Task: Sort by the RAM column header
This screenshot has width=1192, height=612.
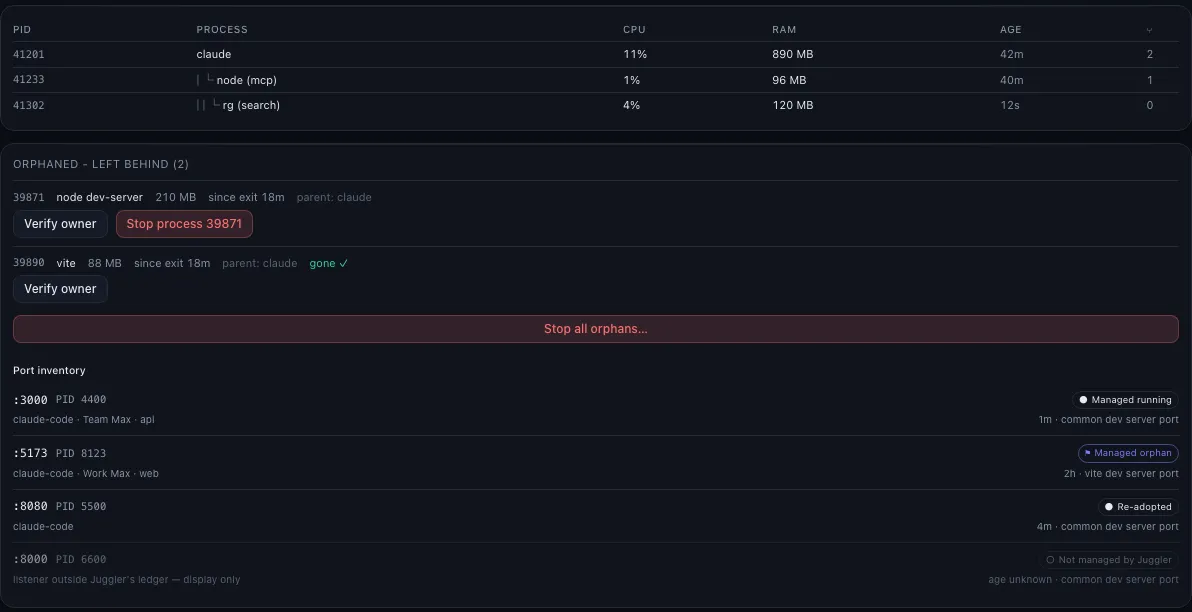Action: [x=784, y=30]
